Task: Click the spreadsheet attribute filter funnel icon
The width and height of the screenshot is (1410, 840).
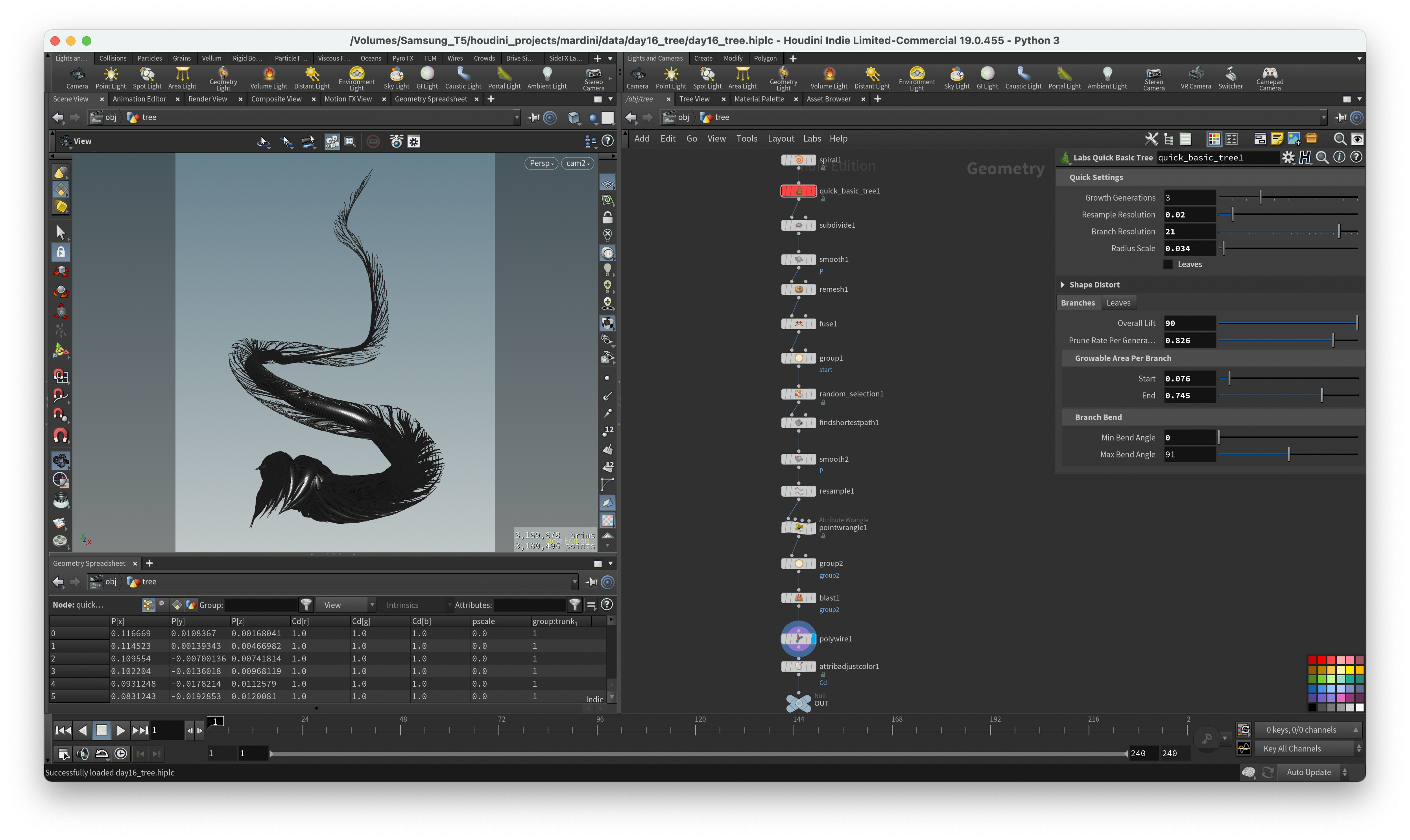Action: pos(574,605)
